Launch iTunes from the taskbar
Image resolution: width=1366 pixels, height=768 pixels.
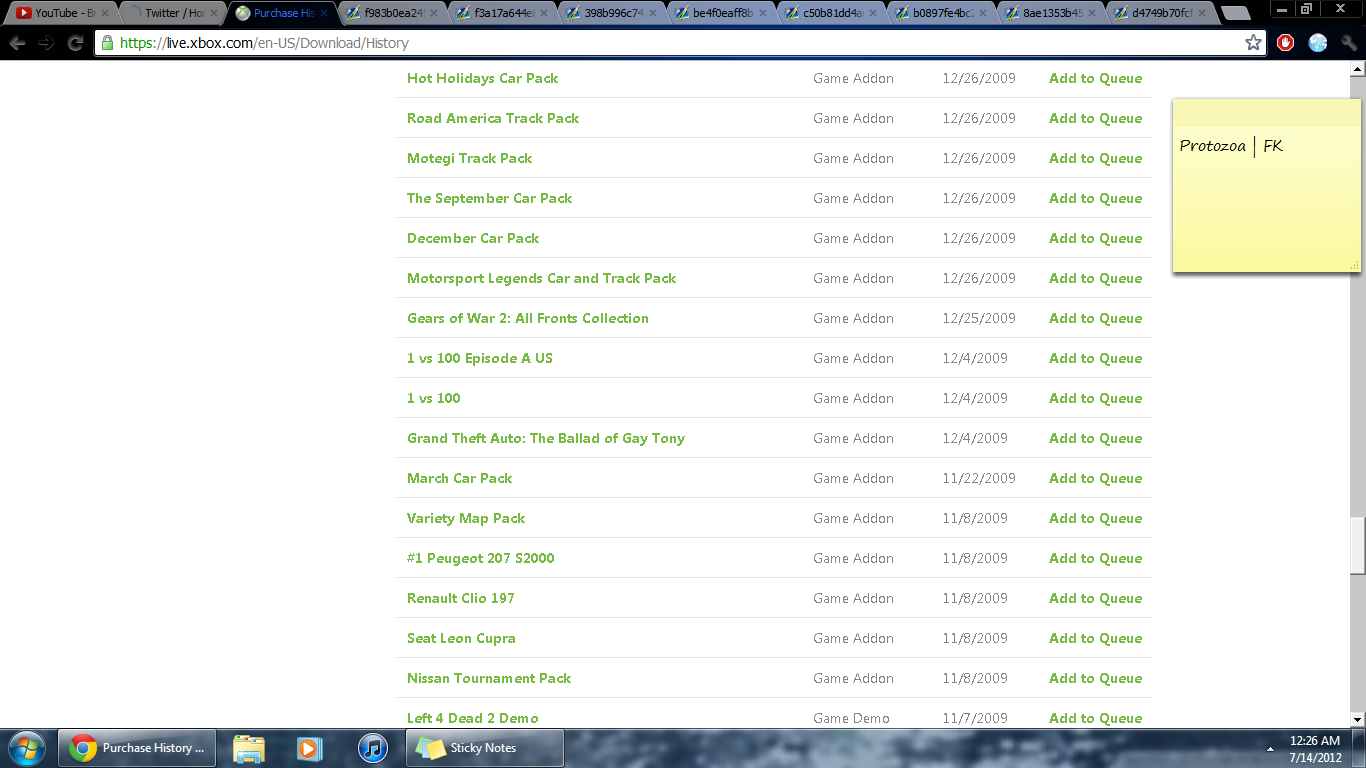[x=372, y=748]
